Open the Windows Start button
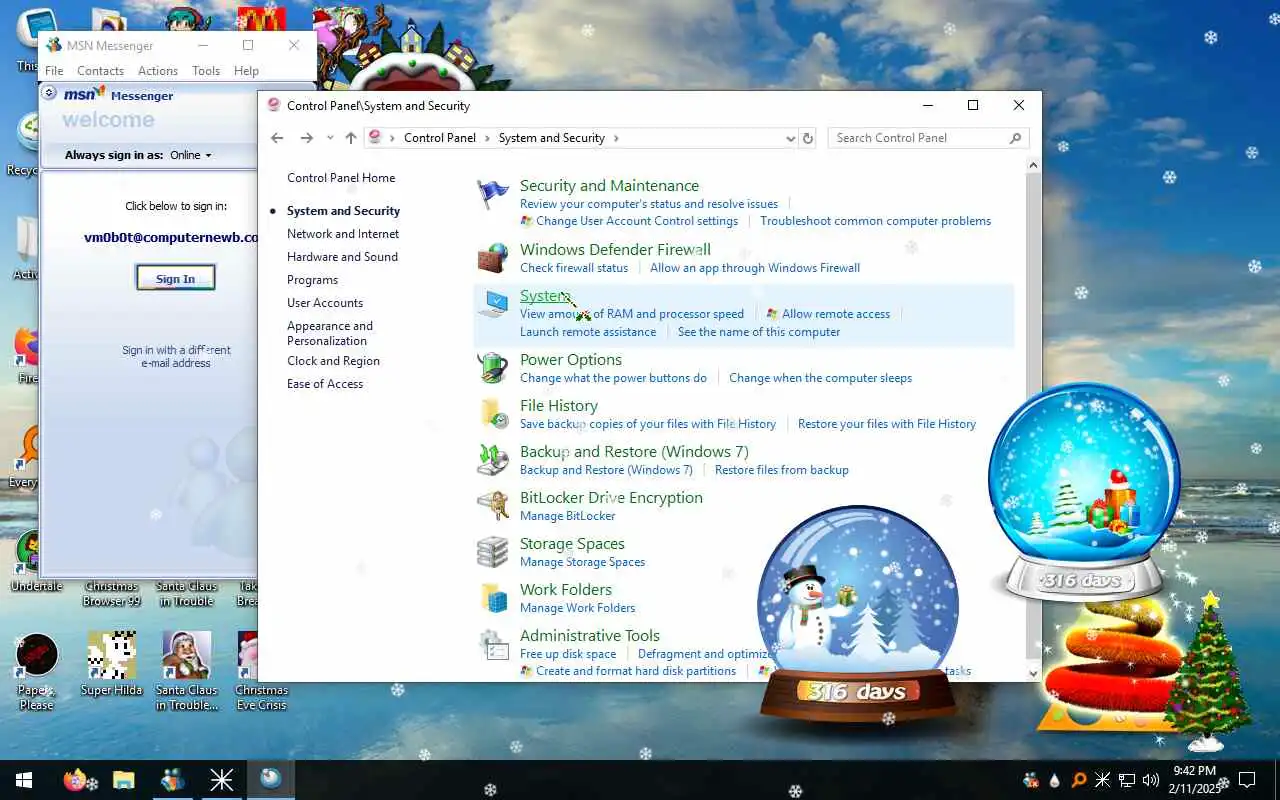 [x=24, y=780]
